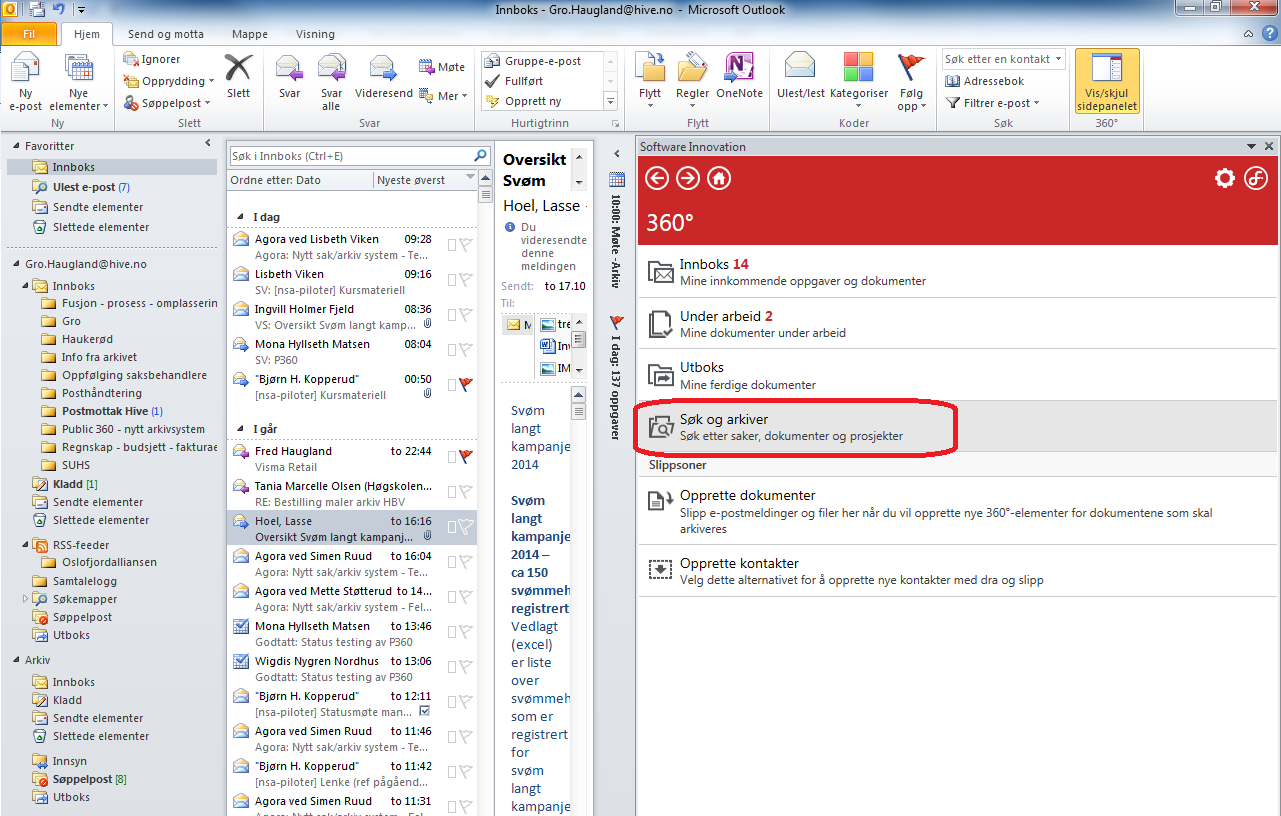Screen dimensions: 1281x816
Task: Expand the Mer reply options
Action: click(x=441, y=96)
